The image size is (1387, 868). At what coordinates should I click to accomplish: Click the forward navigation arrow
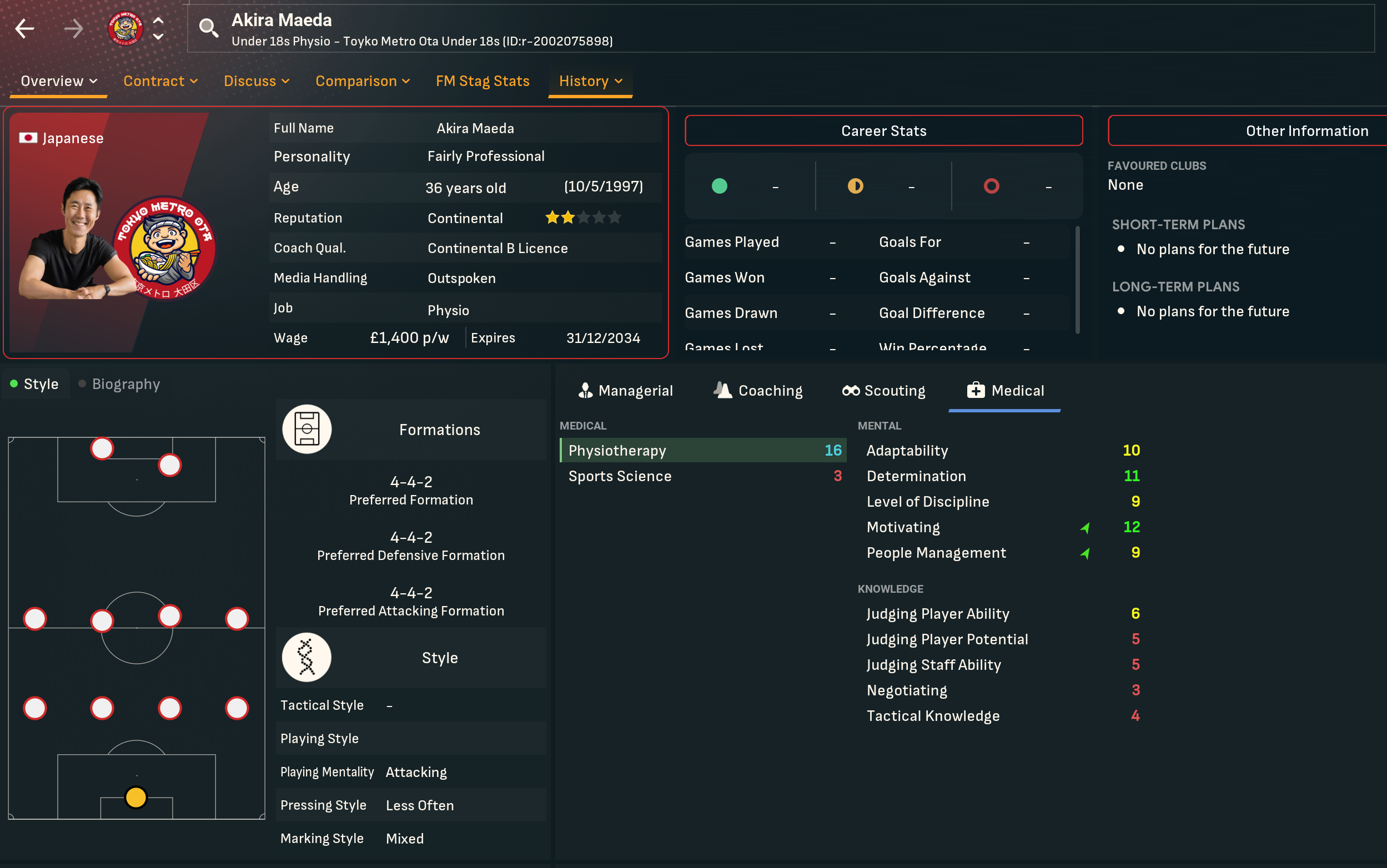click(73, 28)
